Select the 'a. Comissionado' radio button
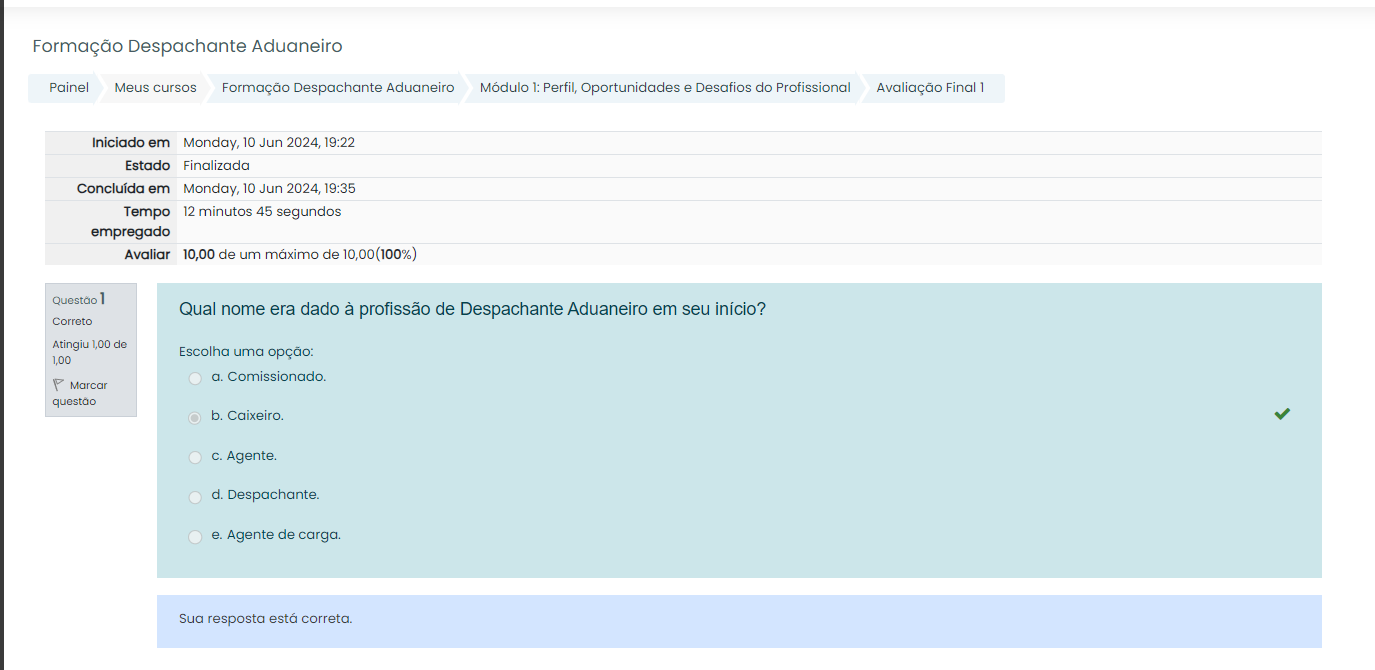 [195, 378]
